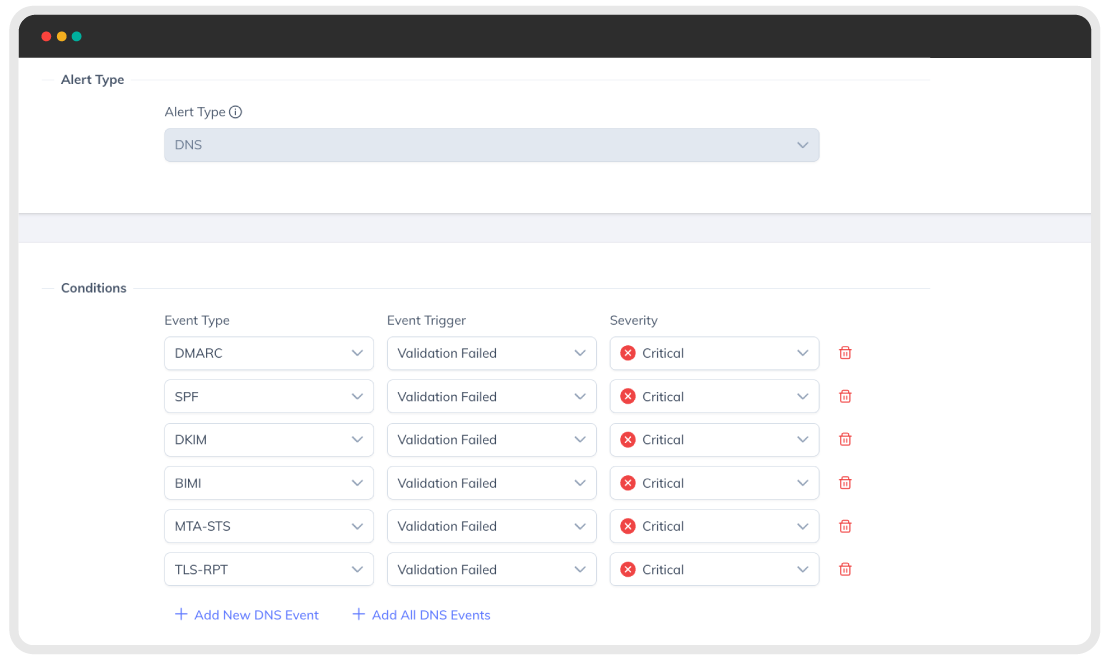Change SPF row's Validation Failed trigger
Screen dimensions: 1110x660
click(x=492, y=397)
